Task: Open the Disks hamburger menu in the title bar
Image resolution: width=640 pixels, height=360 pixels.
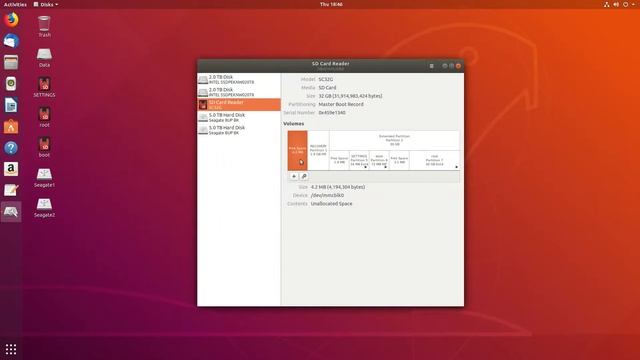Action: [431, 66]
